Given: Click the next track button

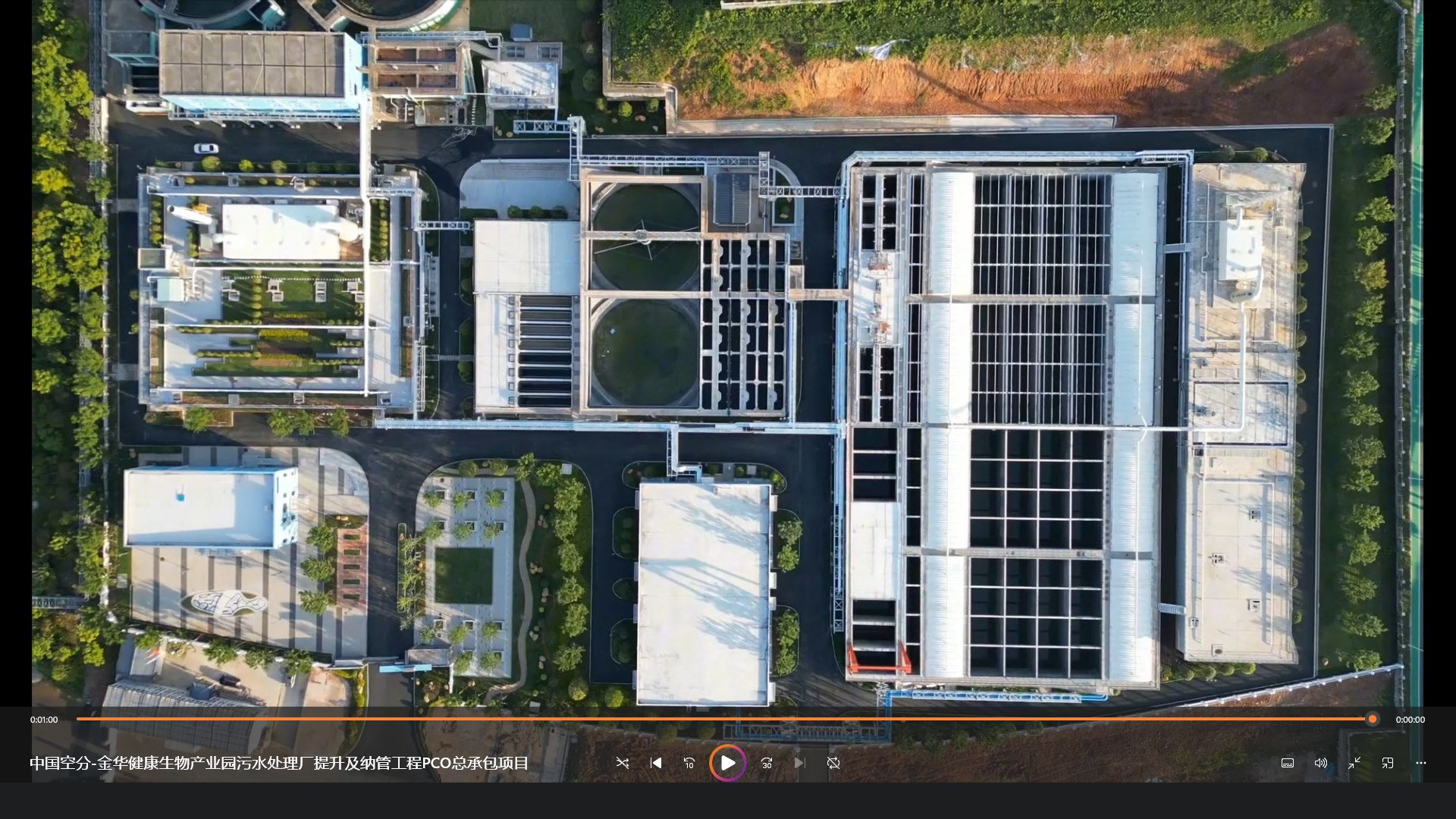Looking at the screenshot, I should (x=800, y=763).
